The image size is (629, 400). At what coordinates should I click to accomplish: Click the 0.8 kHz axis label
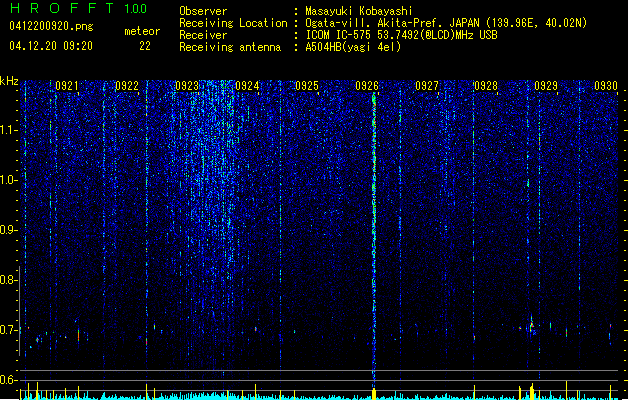point(9,280)
